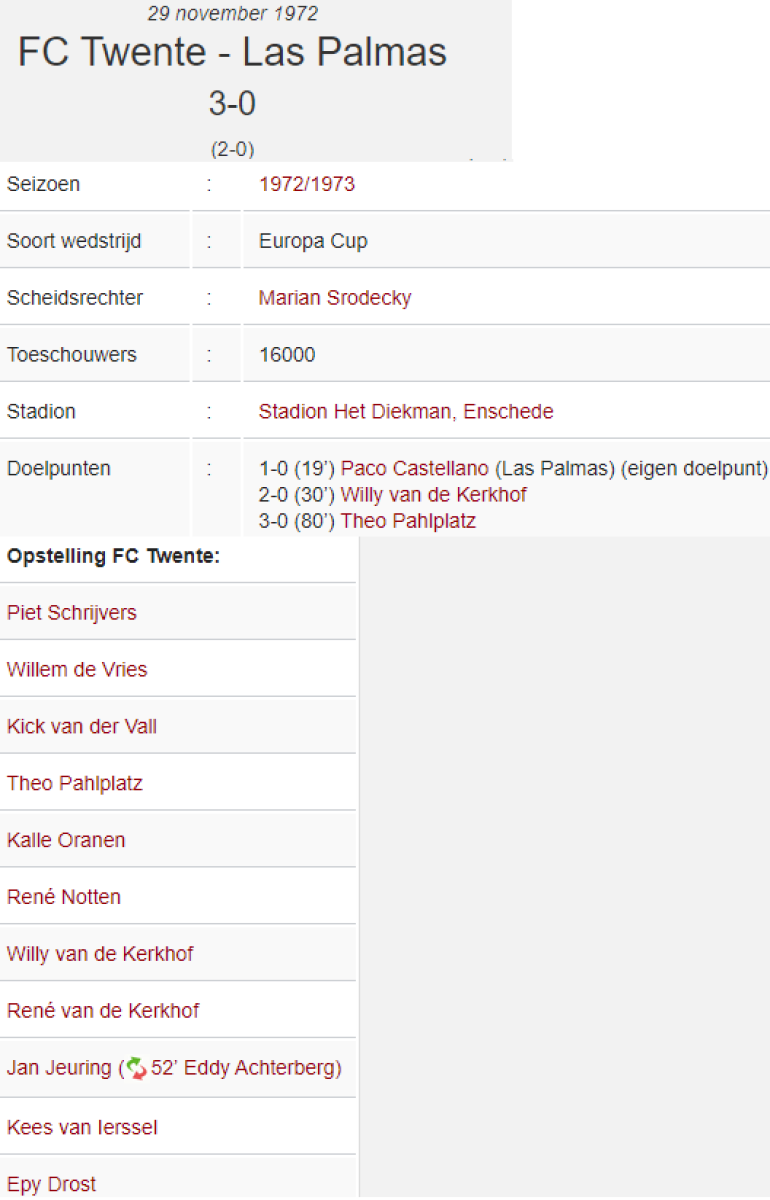Open Kalle Oranen player profile
The width and height of the screenshot is (770, 1200).
click(66, 841)
